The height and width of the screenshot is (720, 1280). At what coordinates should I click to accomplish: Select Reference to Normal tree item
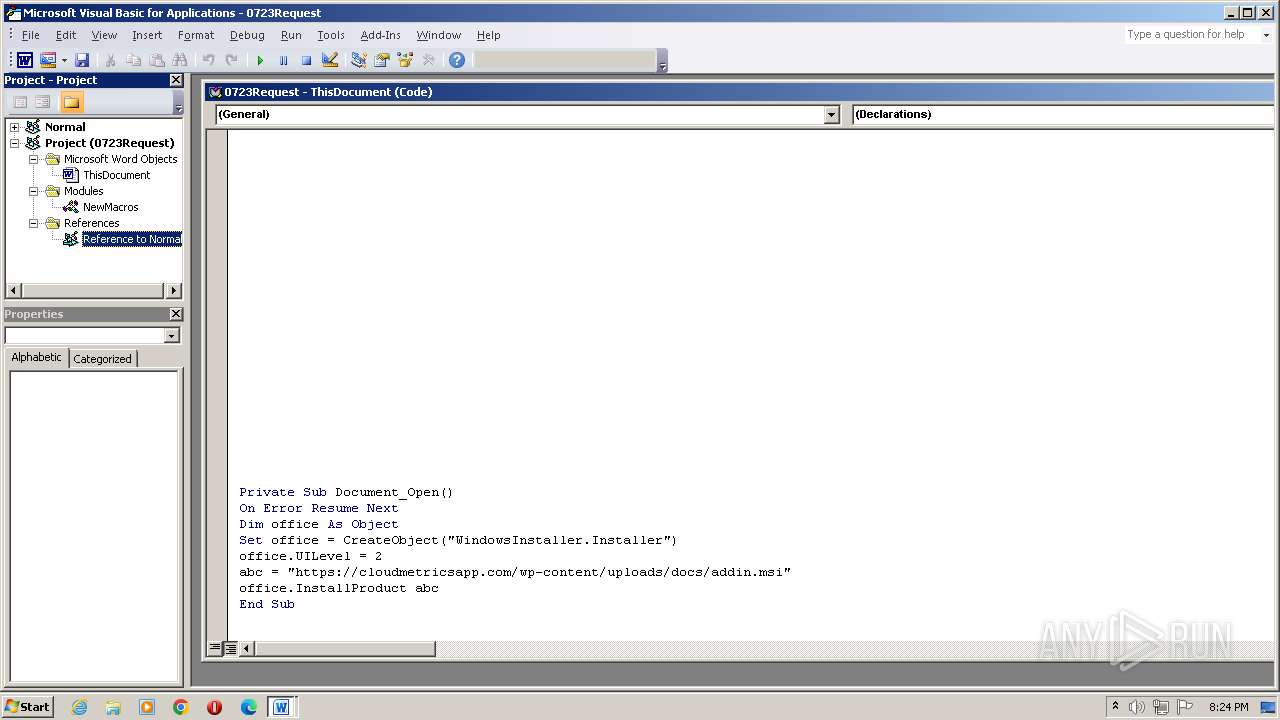click(132, 239)
